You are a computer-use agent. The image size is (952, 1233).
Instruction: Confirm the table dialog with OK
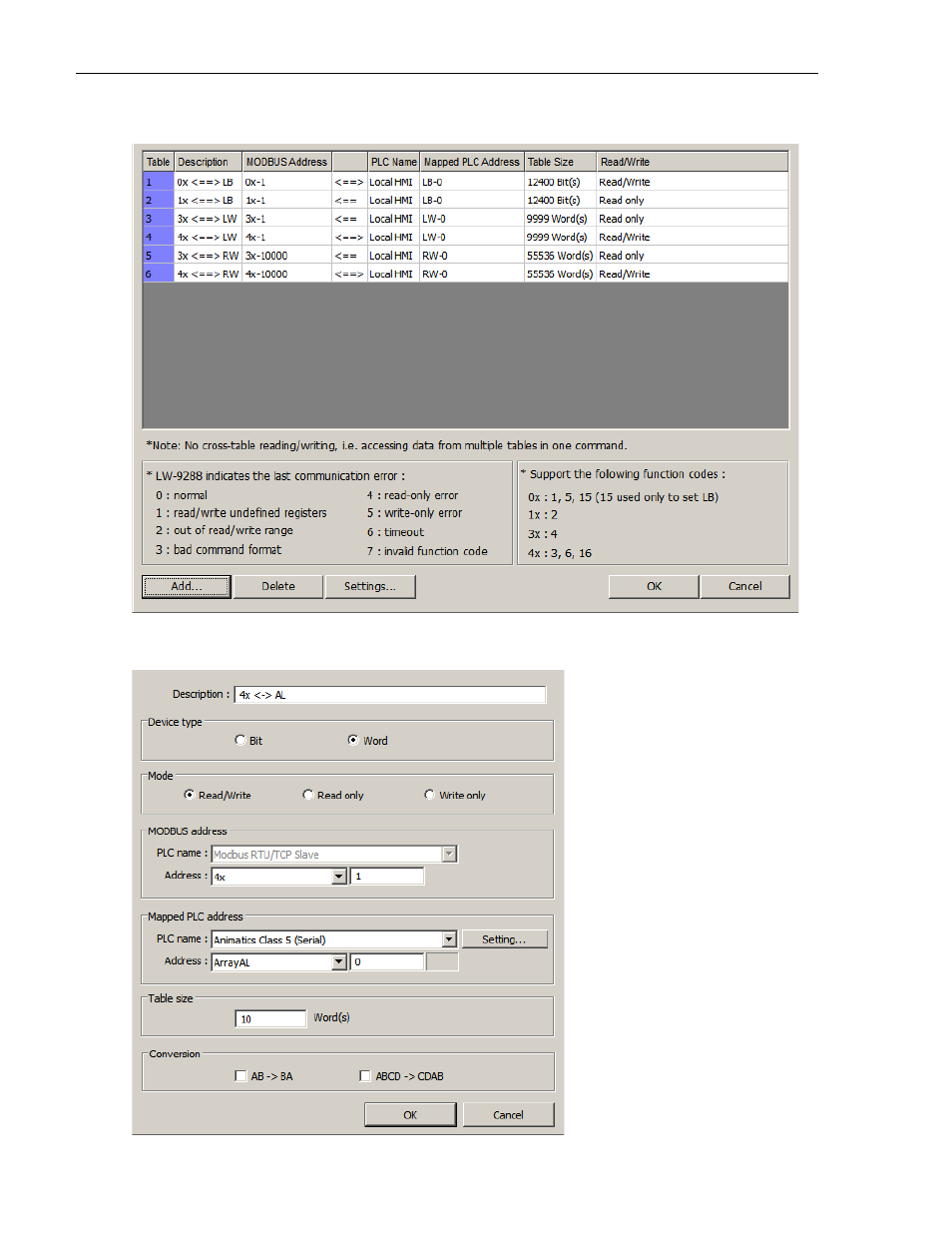pos(654,586)
